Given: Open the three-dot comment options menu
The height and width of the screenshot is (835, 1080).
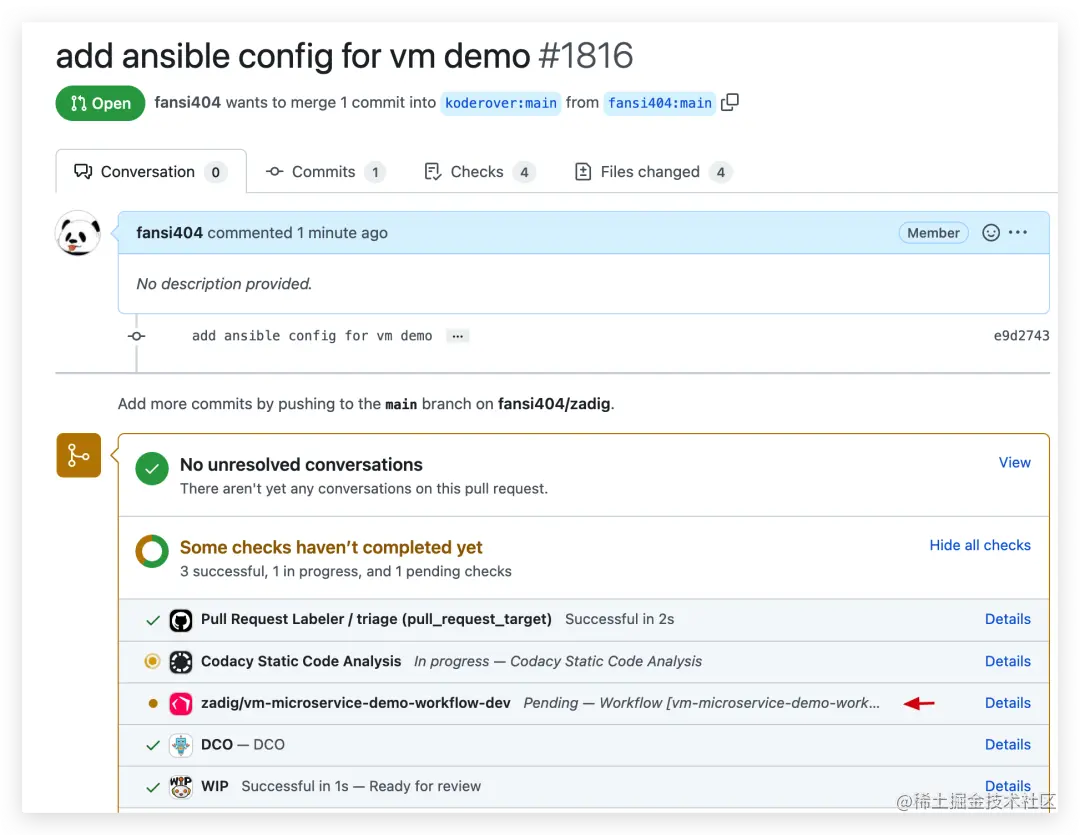Looking at the screenshot, I should pos(1017,233).
